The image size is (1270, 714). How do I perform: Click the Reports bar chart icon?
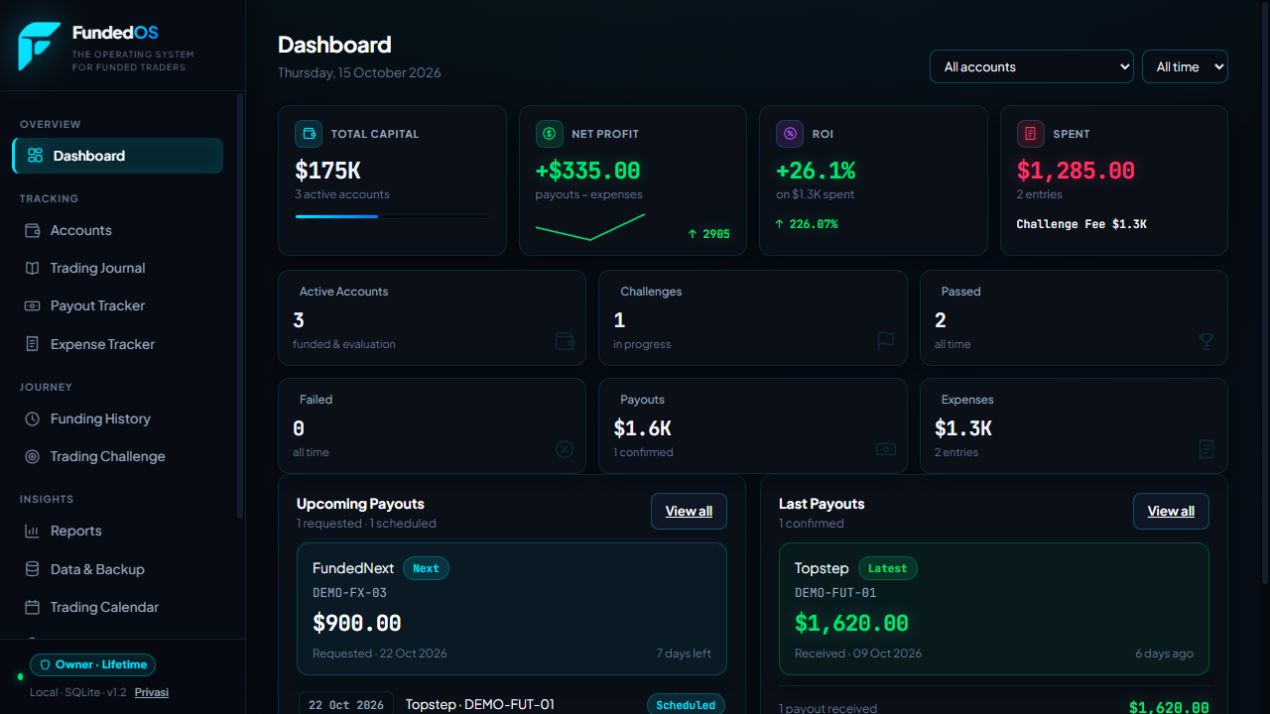point(32,531)
